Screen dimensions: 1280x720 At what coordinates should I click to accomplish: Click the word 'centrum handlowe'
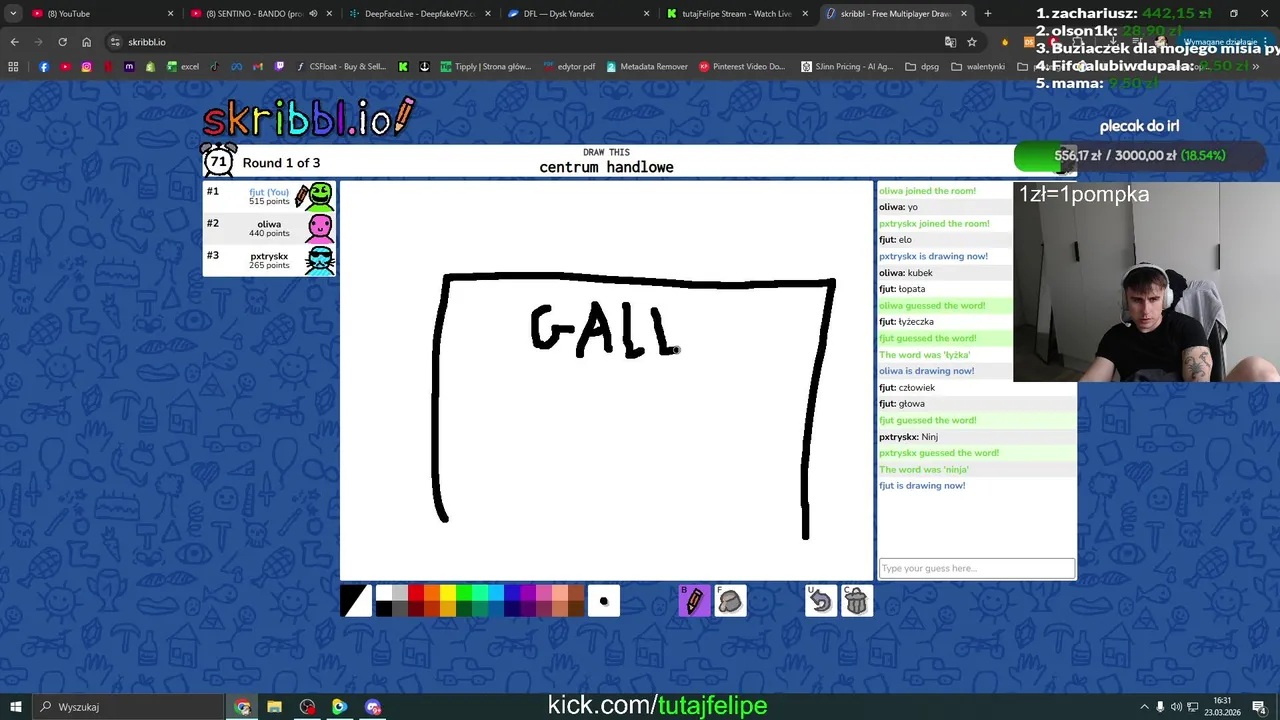coord(606,167)
